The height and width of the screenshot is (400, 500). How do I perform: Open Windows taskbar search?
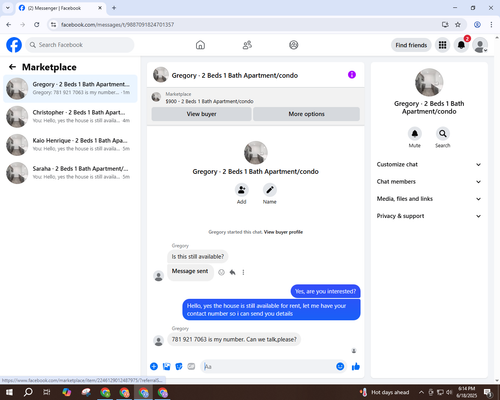click(x=28, y=392)
